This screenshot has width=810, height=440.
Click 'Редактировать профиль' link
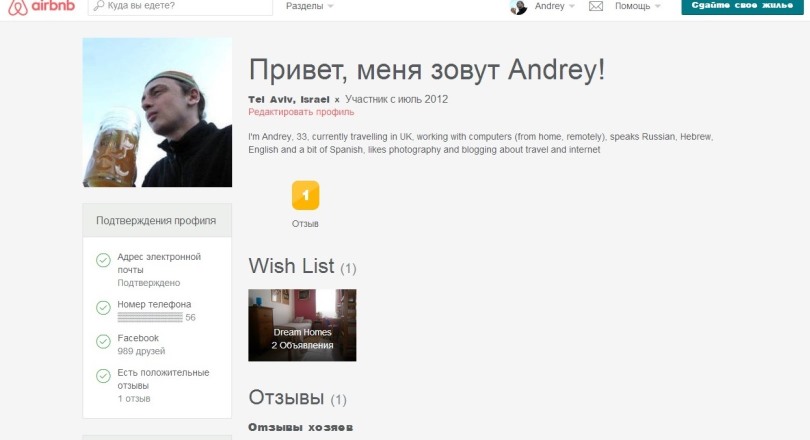301,112
